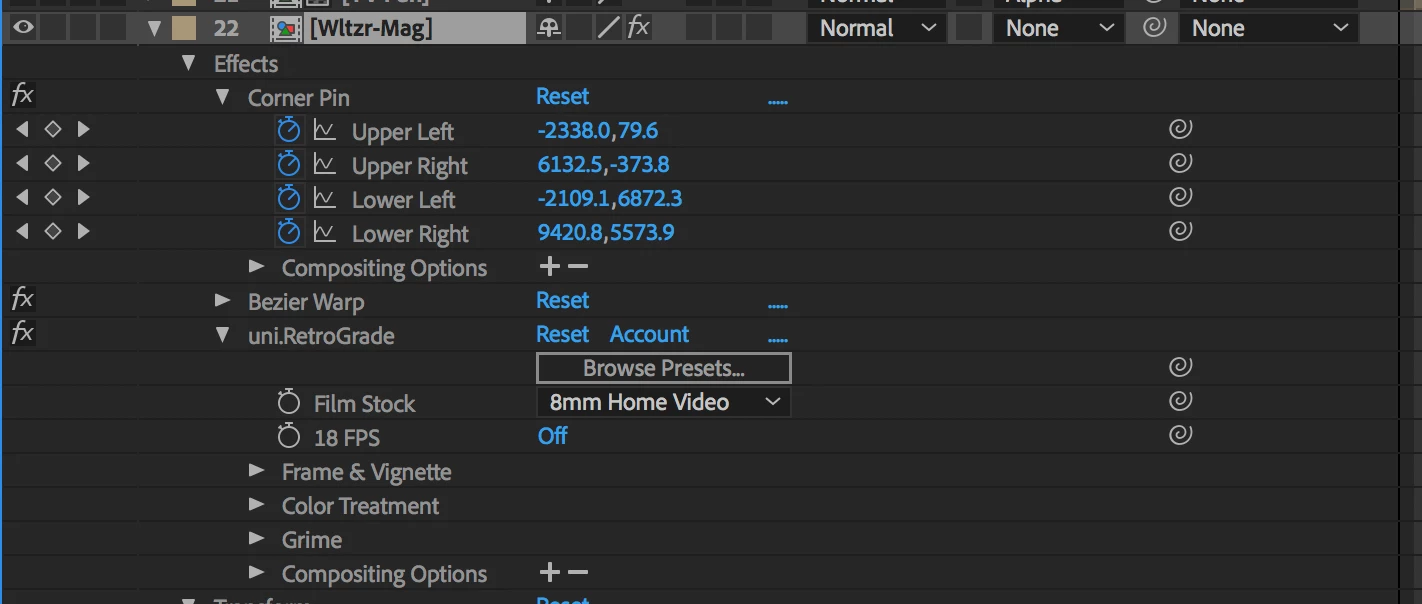Screen dimensions: 1422x604
Task: Collapse the Effects group
Action: (188, 63)
